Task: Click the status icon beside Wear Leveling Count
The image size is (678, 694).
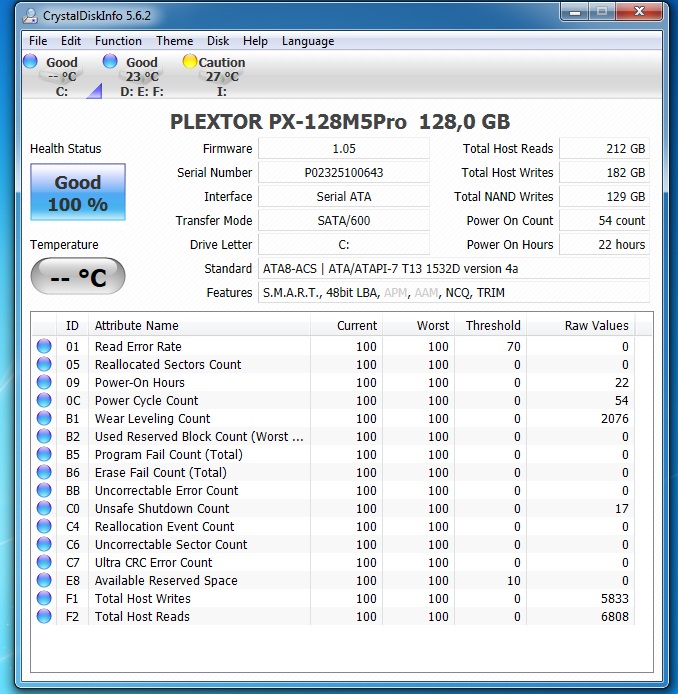Action: tap(44, 418)
